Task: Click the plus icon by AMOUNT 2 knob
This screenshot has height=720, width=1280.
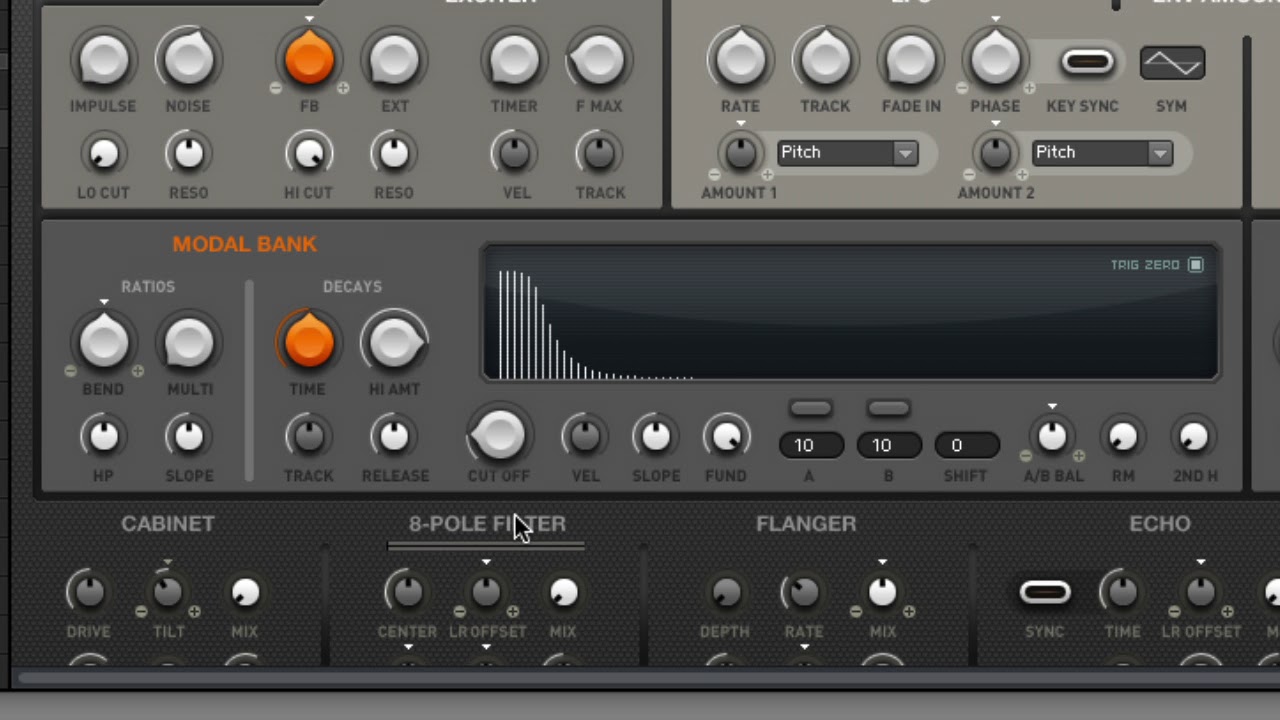Action: (1022, 174)
